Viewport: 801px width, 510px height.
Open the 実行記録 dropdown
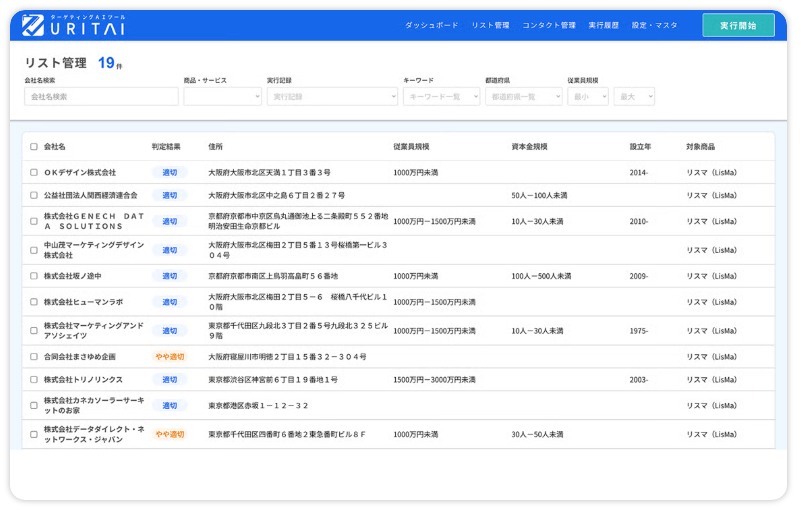click(332, 97)
